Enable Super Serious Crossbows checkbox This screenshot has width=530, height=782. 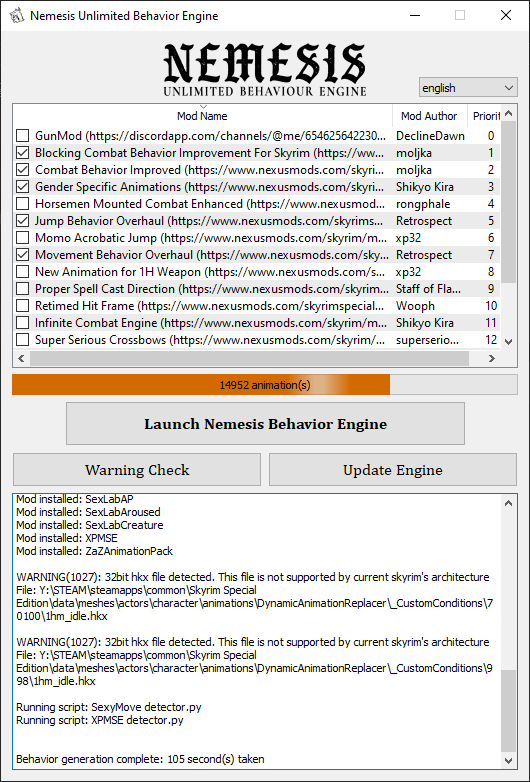click(22, 340)
